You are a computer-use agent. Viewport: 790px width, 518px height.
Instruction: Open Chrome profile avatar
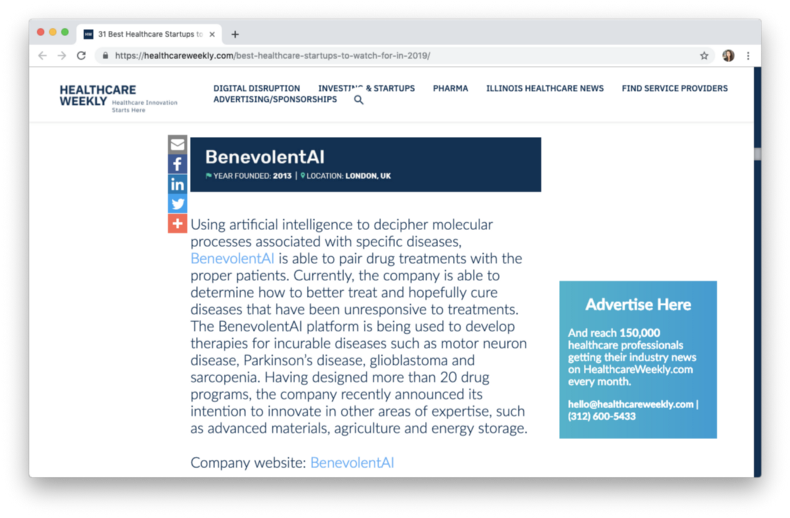[728, 55]
